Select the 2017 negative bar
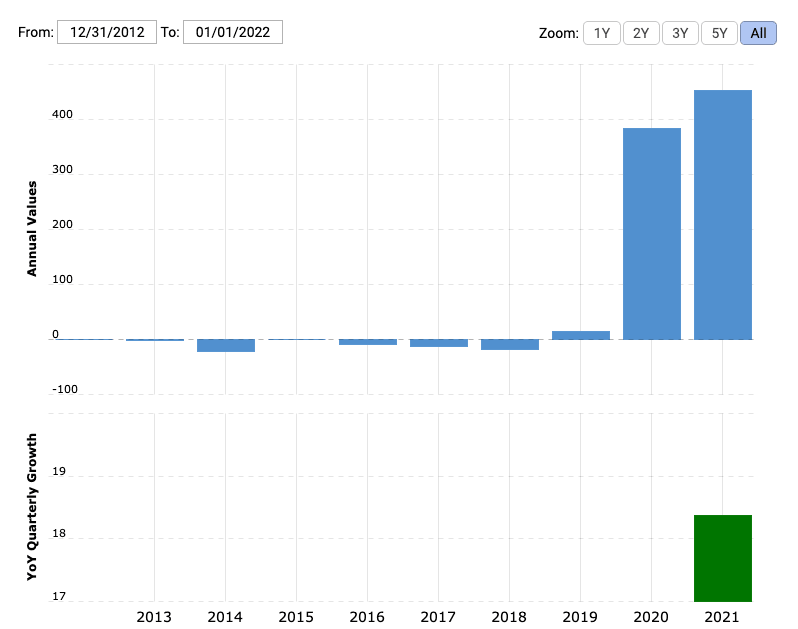Image resolution: width=798 pixels, height=629 pixels. [x=439, y=343]
